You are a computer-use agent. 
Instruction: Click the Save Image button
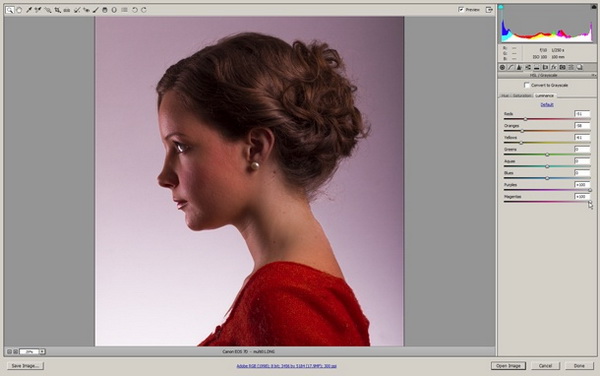click(x=25, y=366)
